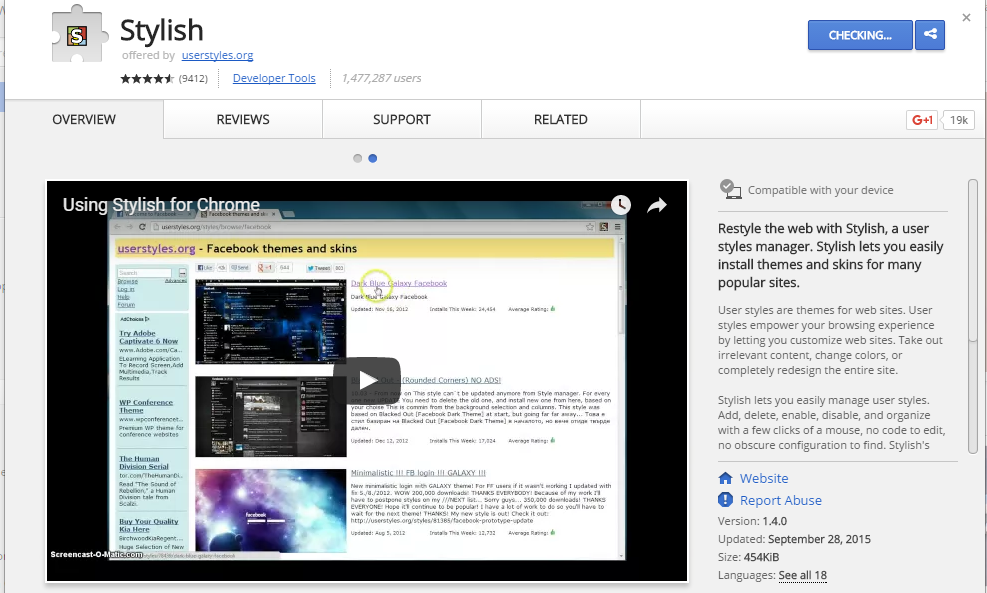Click the star rating icons
The image size is (987, 593).
(x=147, y=78)
